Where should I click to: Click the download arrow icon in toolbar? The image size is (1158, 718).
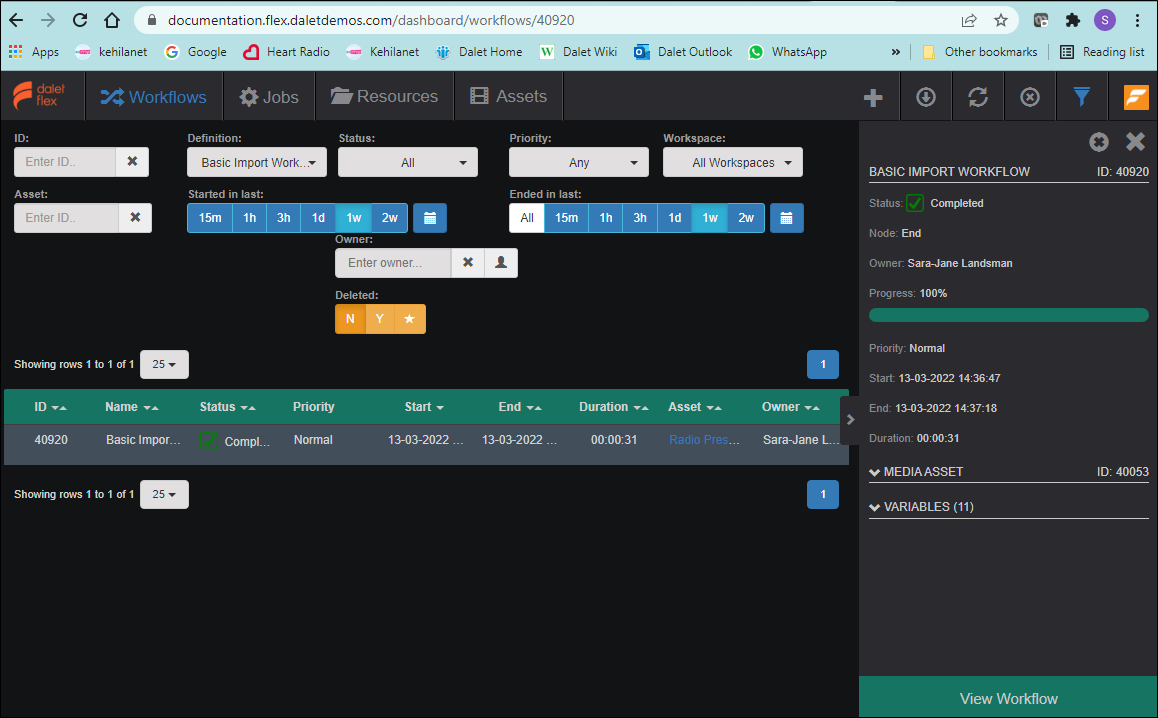tap(926, 97)
